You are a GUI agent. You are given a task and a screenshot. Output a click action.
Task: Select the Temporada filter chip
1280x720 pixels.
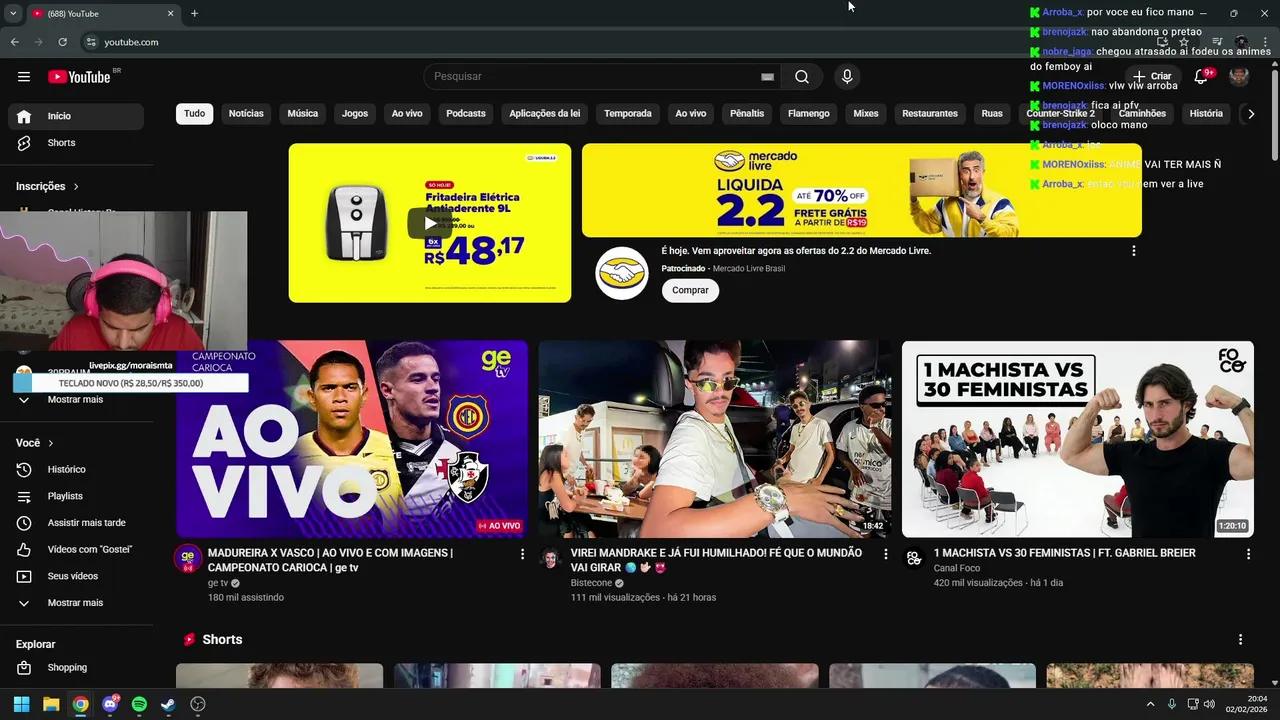(628, 114)
